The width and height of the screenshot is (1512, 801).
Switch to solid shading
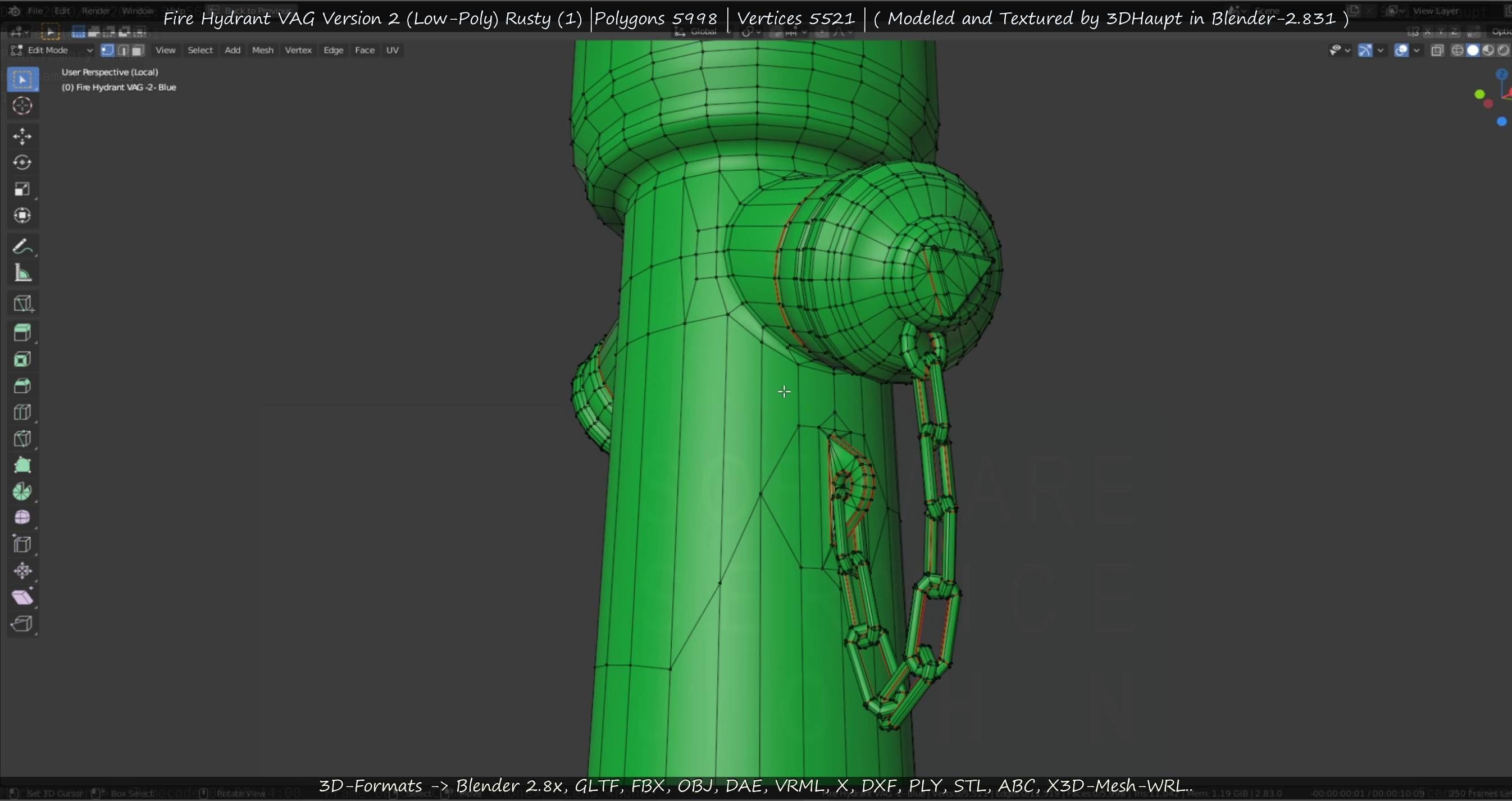click(1473, 51)
